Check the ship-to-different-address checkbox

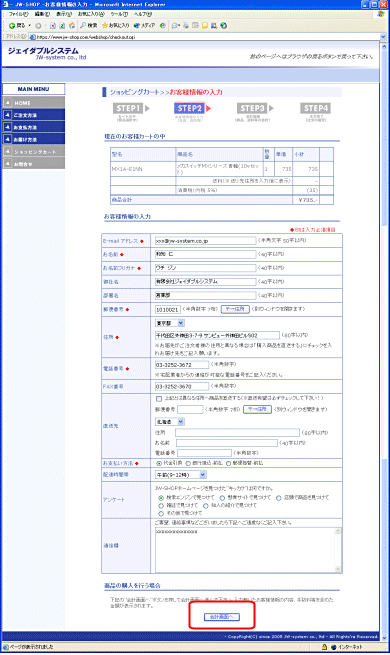click(x=159, y=399)
